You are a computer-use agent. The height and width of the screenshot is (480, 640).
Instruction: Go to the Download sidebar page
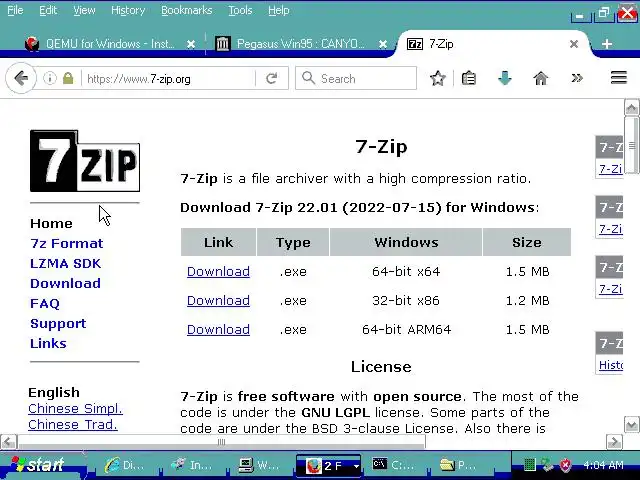[65, 283]
